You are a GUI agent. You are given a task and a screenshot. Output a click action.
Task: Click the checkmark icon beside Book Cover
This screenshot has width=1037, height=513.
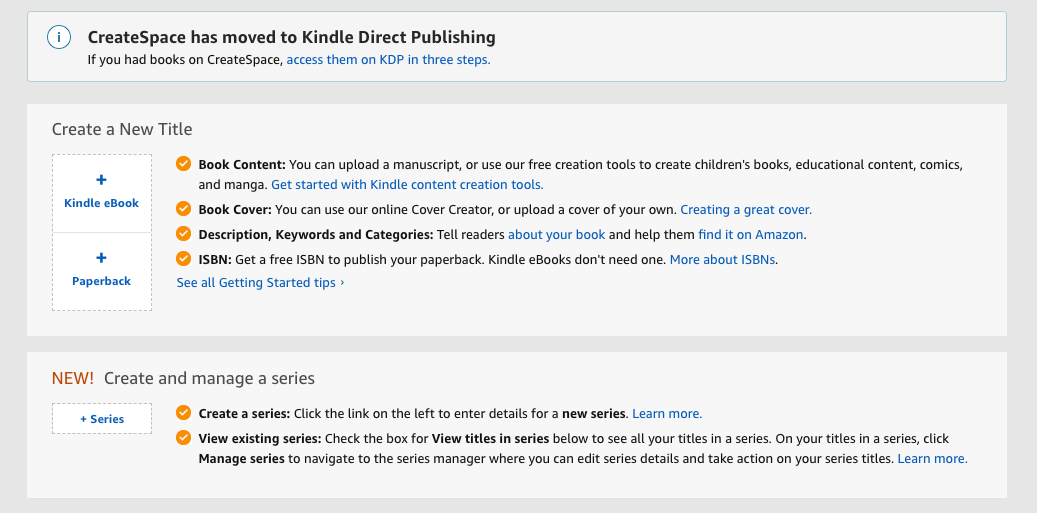[183, 209]
